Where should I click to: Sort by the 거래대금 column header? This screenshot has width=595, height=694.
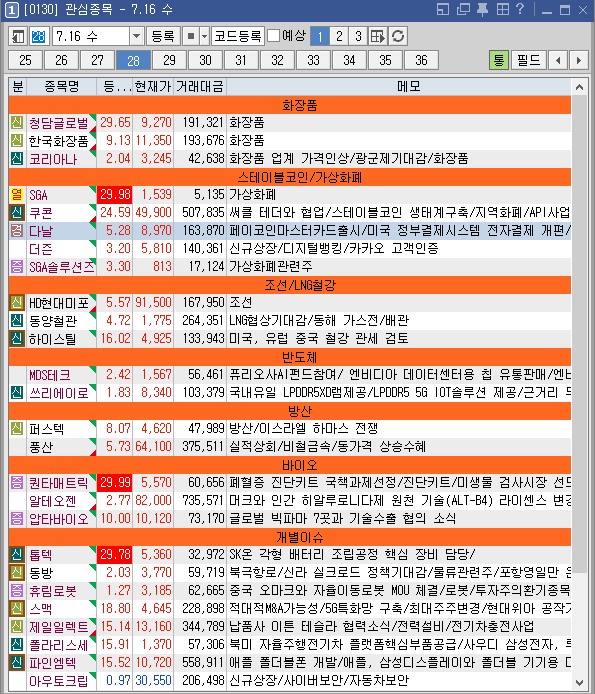point(200,86)
